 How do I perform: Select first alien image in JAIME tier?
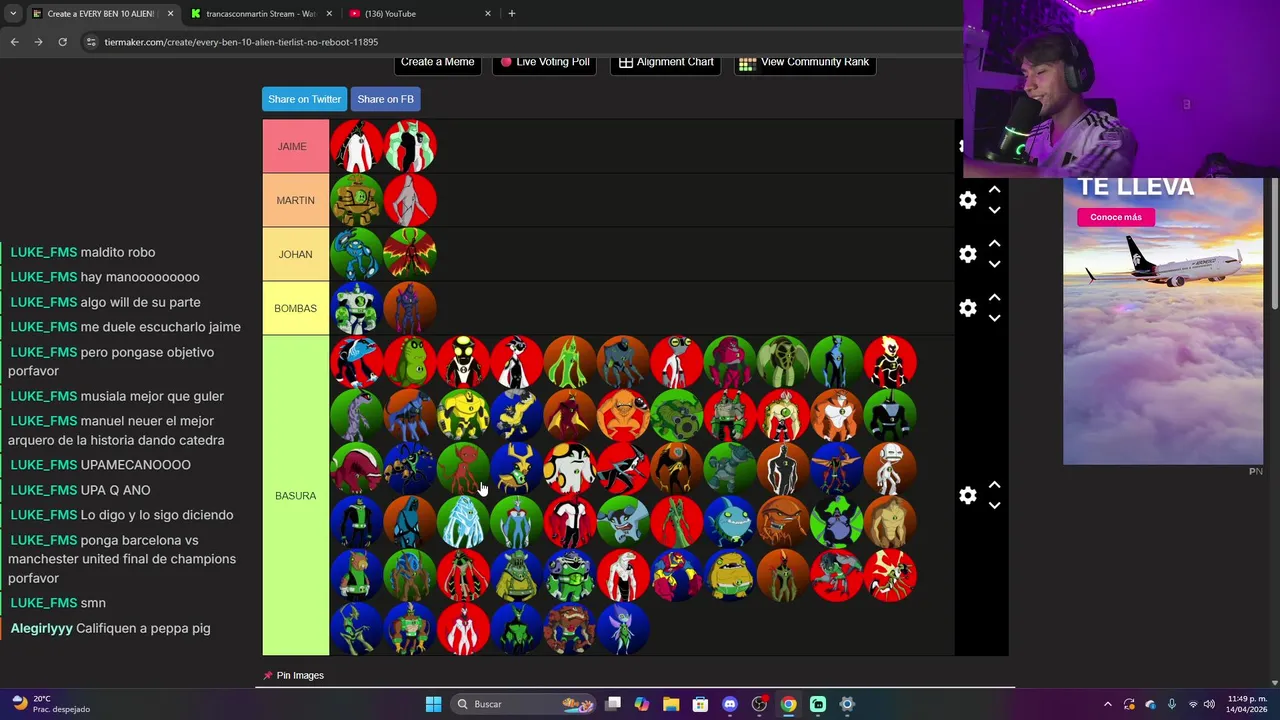point(356,146)
